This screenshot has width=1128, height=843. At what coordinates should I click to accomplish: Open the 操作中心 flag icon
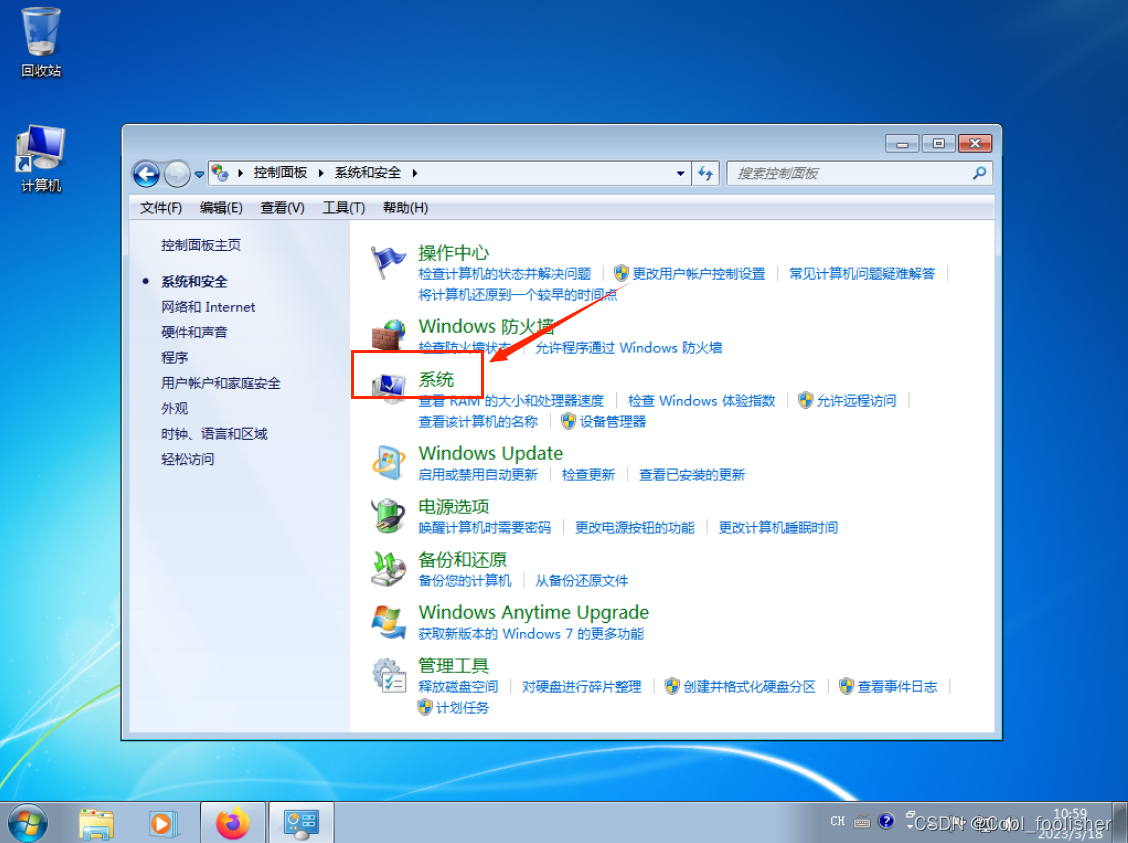tap(388, 262)
